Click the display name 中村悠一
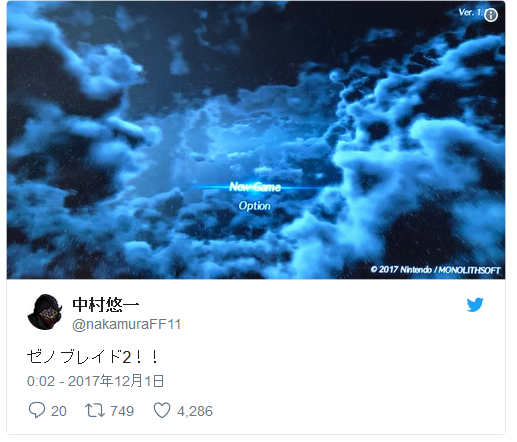Viewport: 517px width, 442px height. (x=106, y=304)
